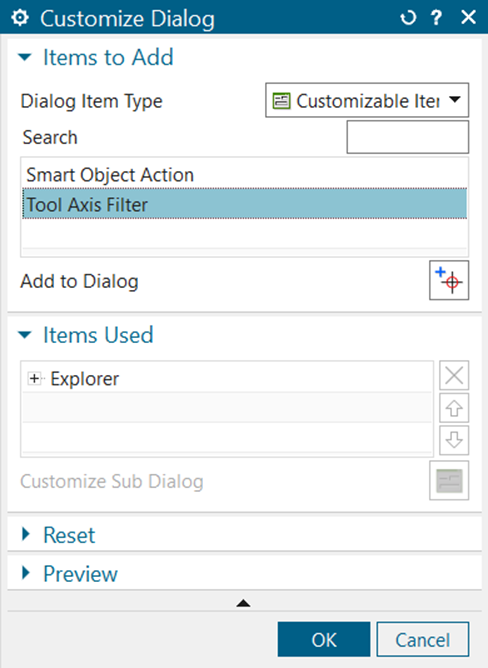The image size is (488, 668).
Task: Open the Dialog Item Type dropdown
Action: coord(367,100)
